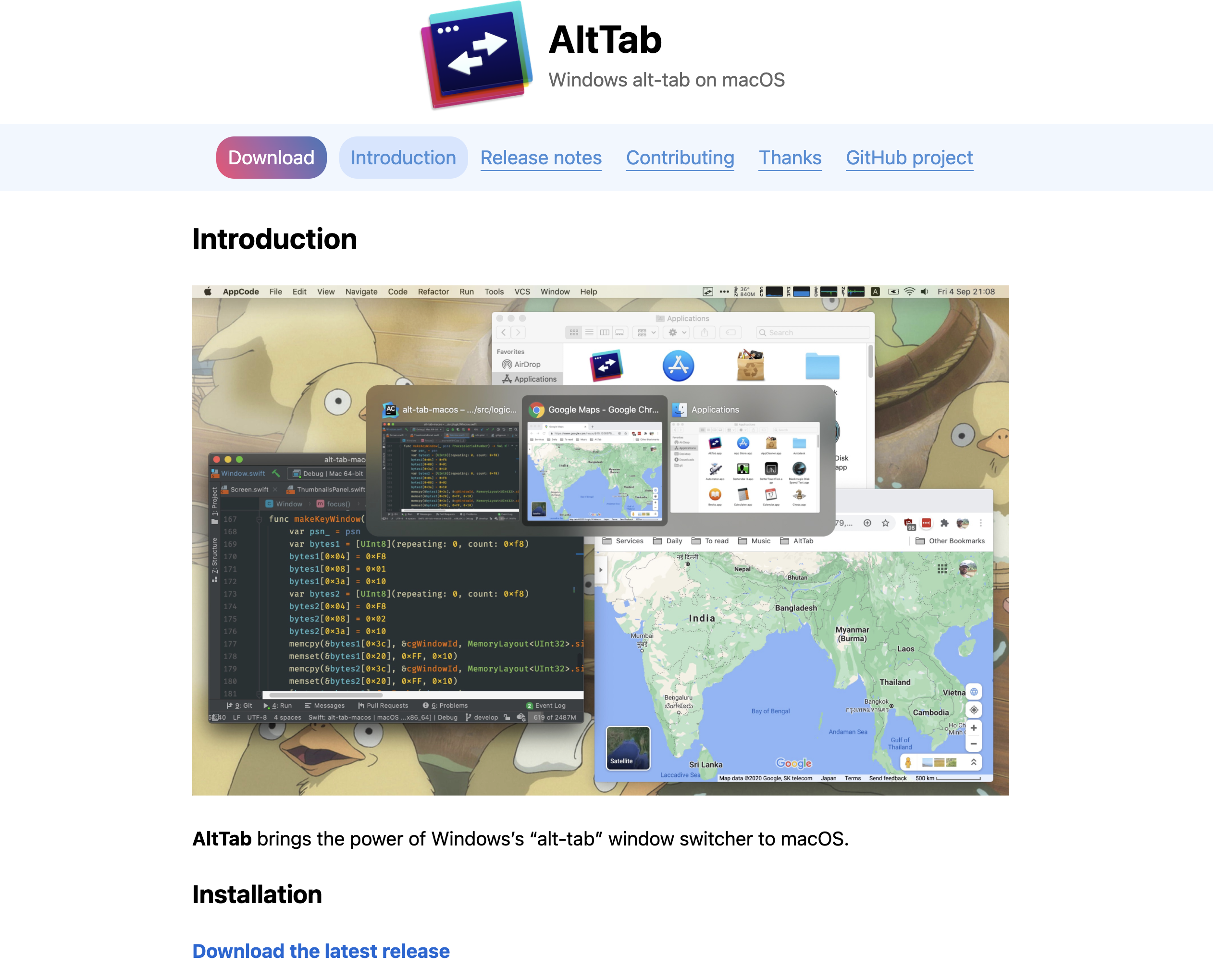Viewport: 1213px width, 980px height.
Task: Click the Apple menu icon in menu bar
Action: point(208,292)
